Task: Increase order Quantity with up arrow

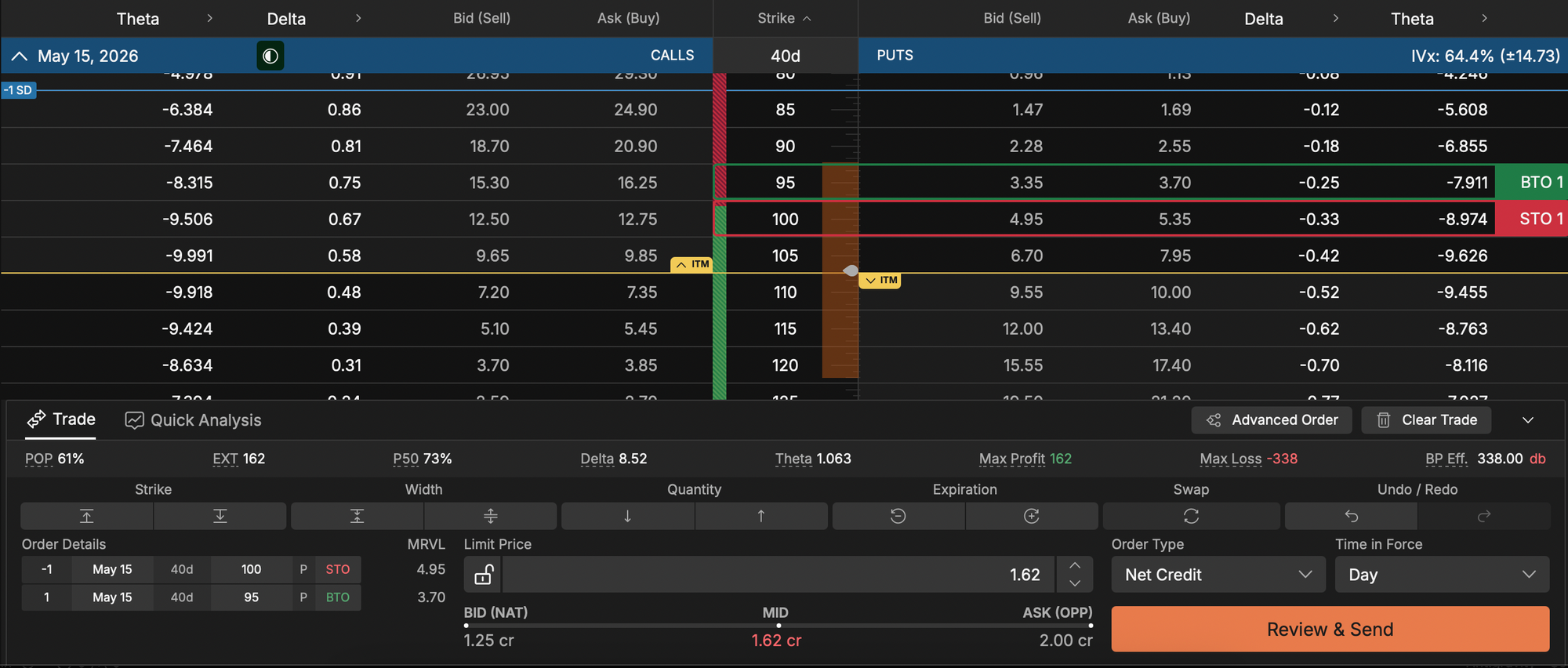Action: tap(760, 516)
